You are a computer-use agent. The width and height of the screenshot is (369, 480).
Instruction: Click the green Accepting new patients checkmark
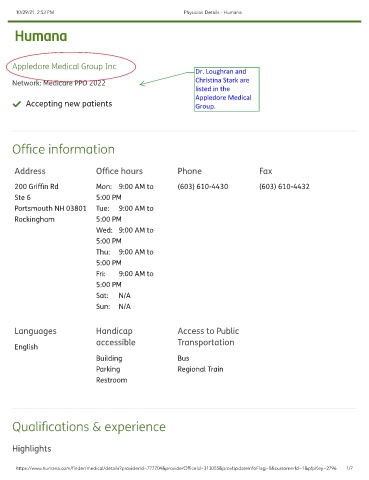[17, 104]
